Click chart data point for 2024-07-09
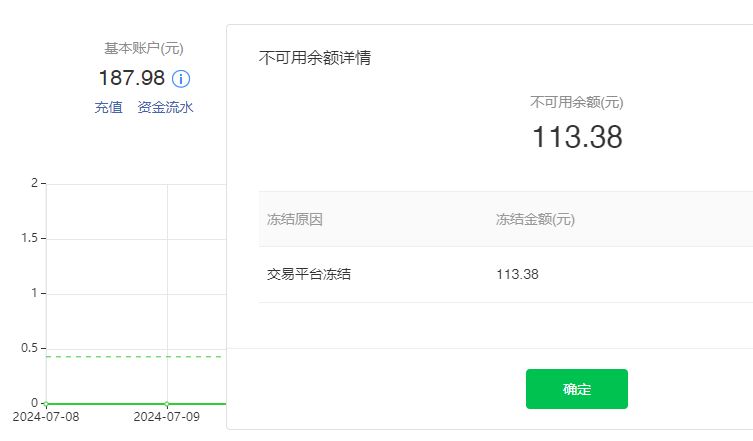The image size is (753, 441). tap(167, 404)
